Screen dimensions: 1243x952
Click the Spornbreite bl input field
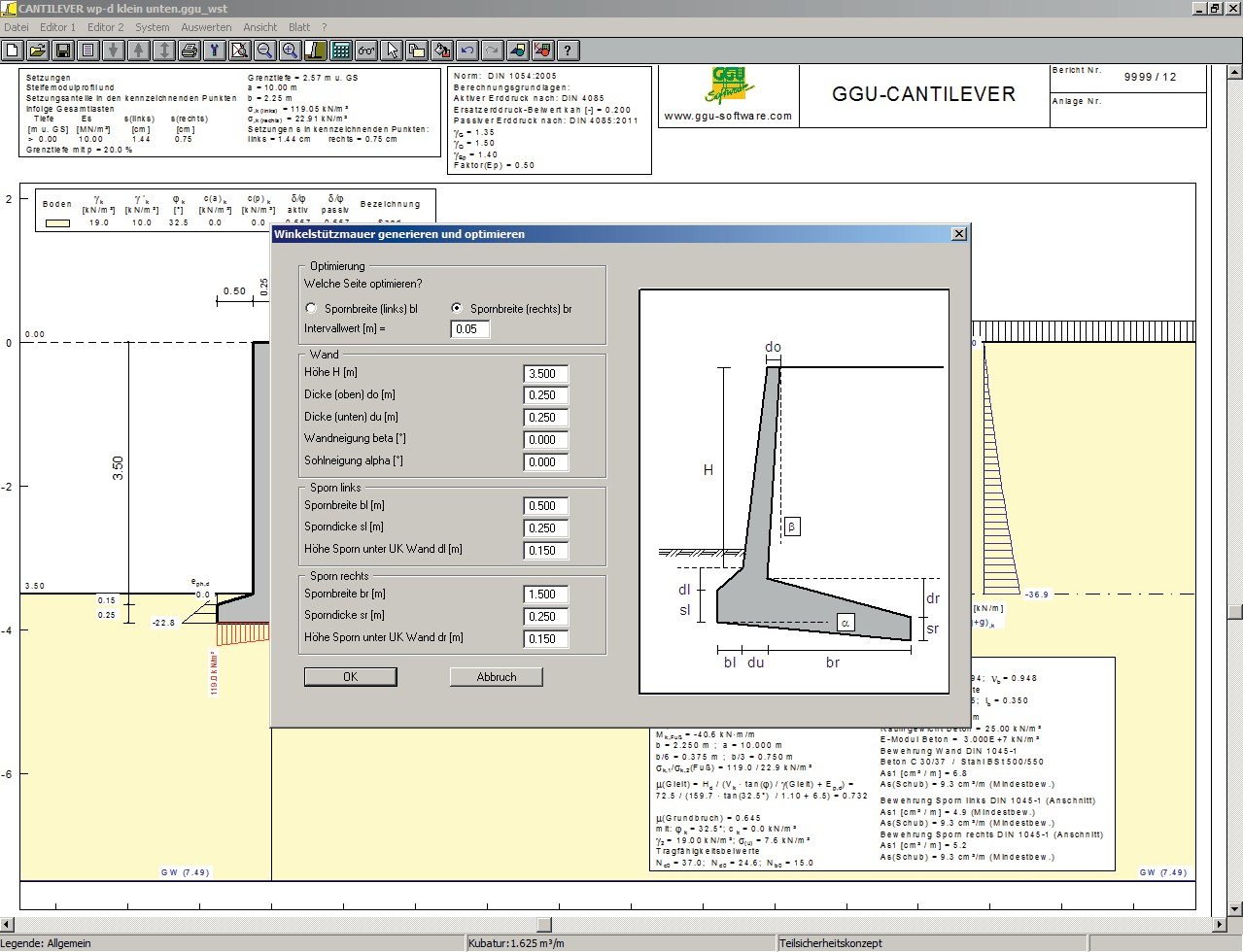coord(546,506)
